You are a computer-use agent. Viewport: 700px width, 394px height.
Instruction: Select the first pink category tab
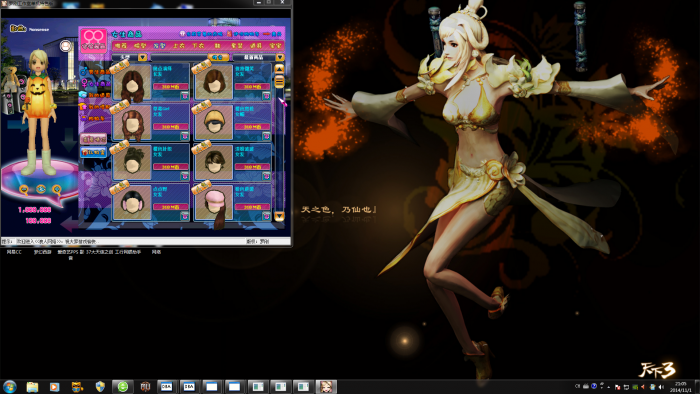click(121, 46)
